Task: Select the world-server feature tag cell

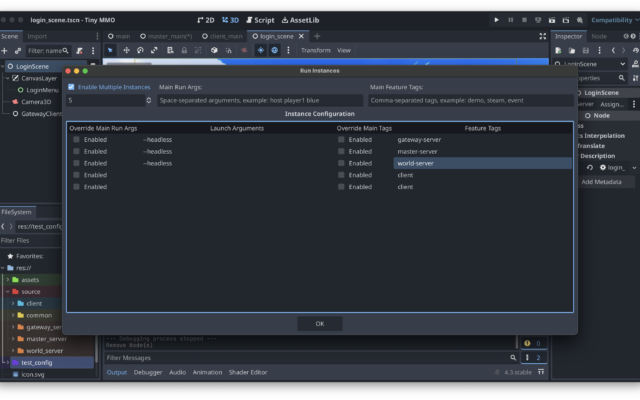Action: click(482, 163)
